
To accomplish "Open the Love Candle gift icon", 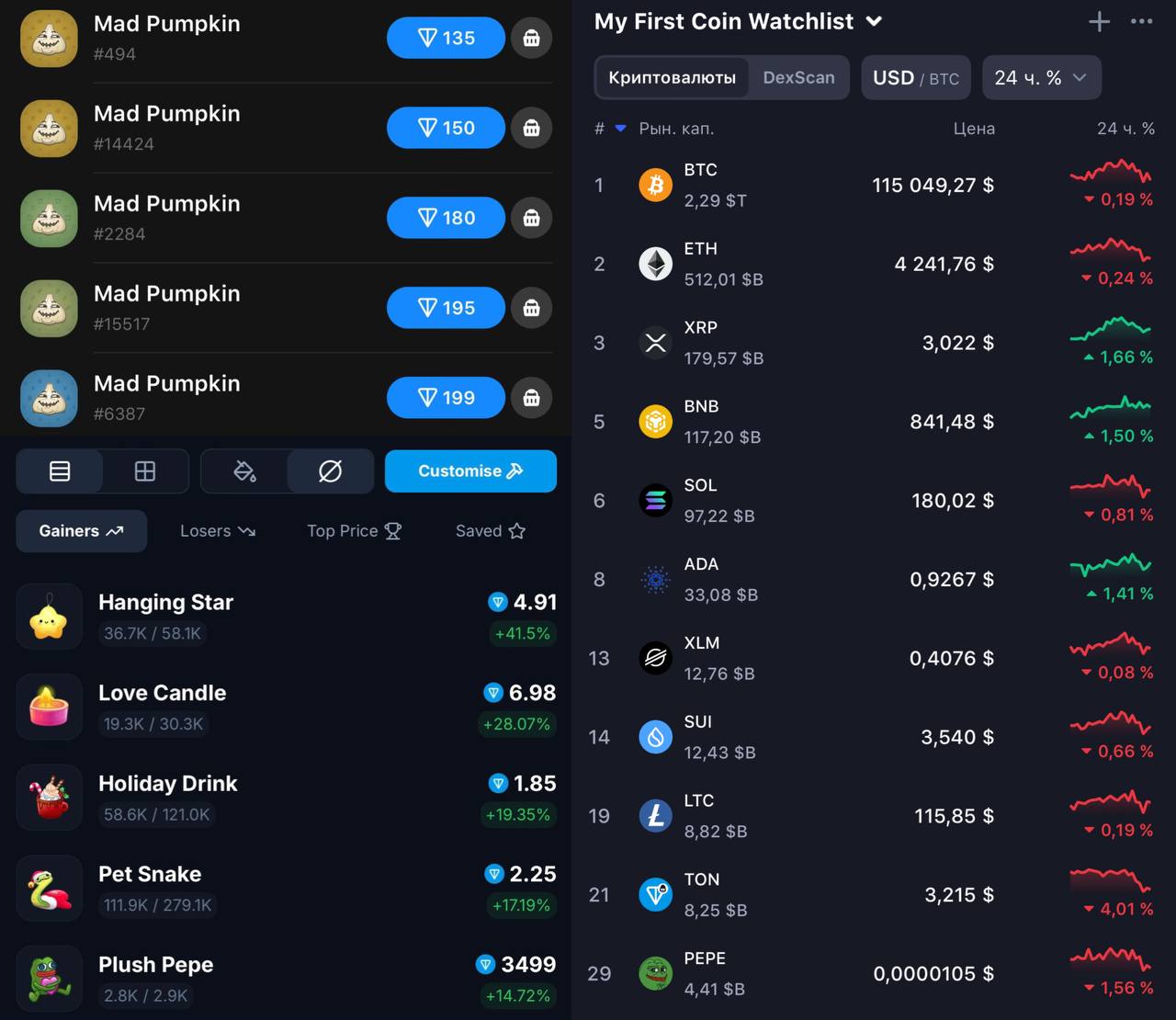I will (49, 708).
